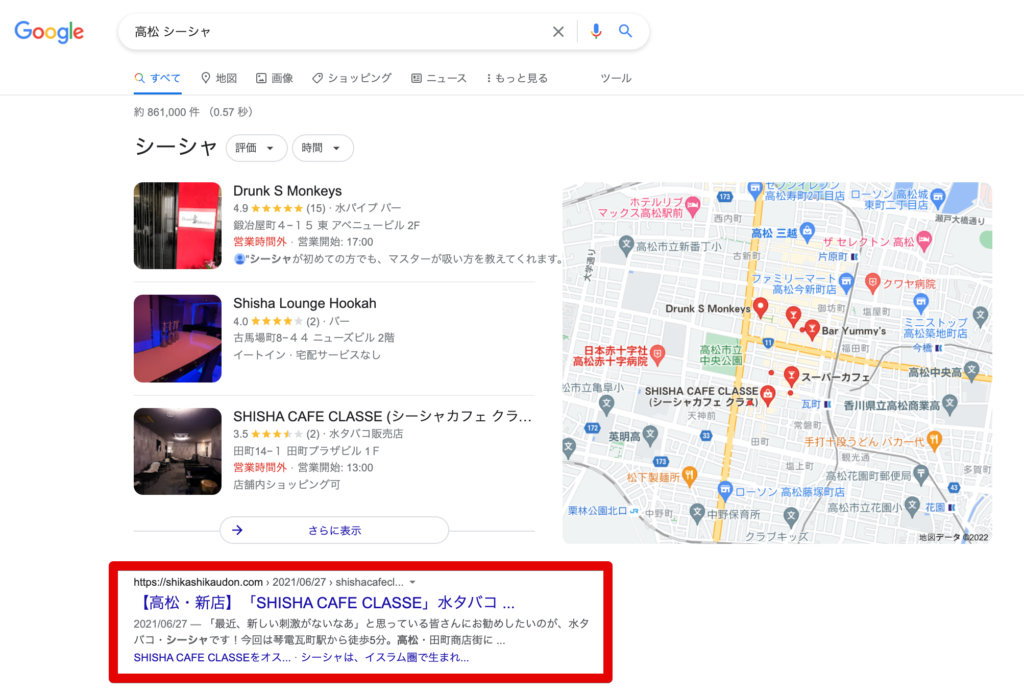Clear the search box with X icon
Screen dimensions: 1024x693
click(558, 31)
